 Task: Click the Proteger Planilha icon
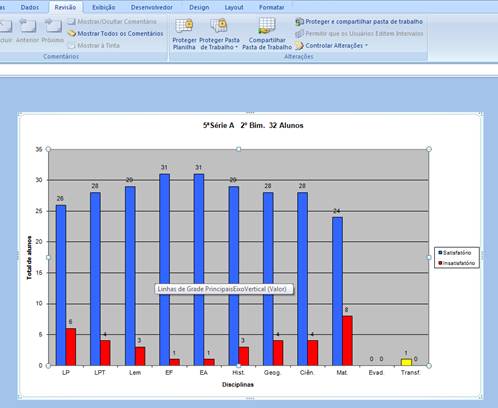pos(184,26)
